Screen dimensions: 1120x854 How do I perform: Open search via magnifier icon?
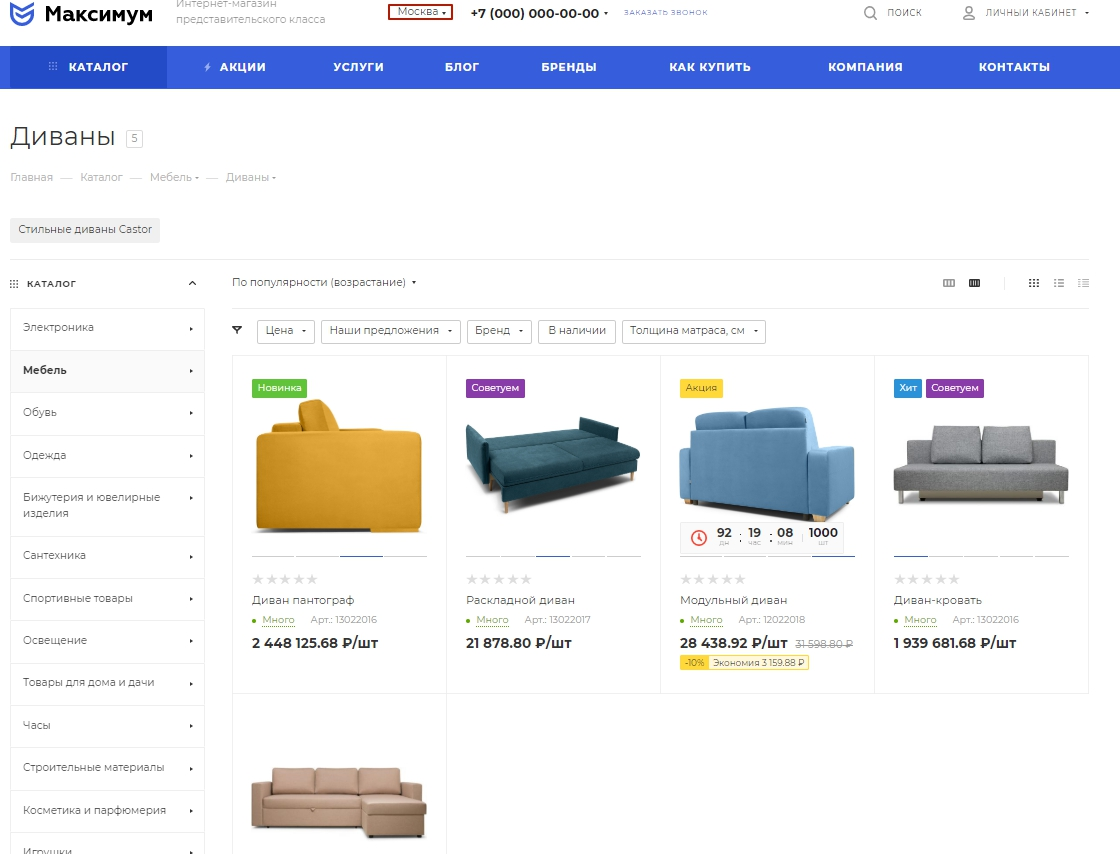pos(870,13)
